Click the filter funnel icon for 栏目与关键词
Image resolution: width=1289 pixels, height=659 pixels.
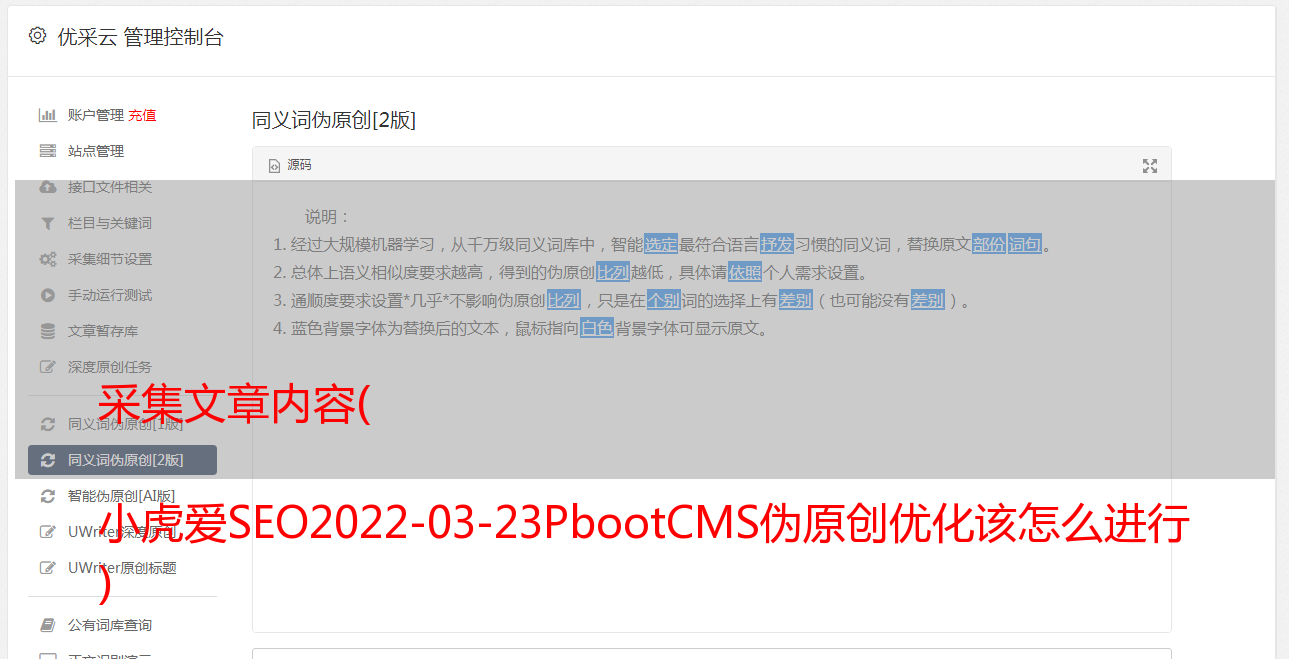(x=47, y=223)
